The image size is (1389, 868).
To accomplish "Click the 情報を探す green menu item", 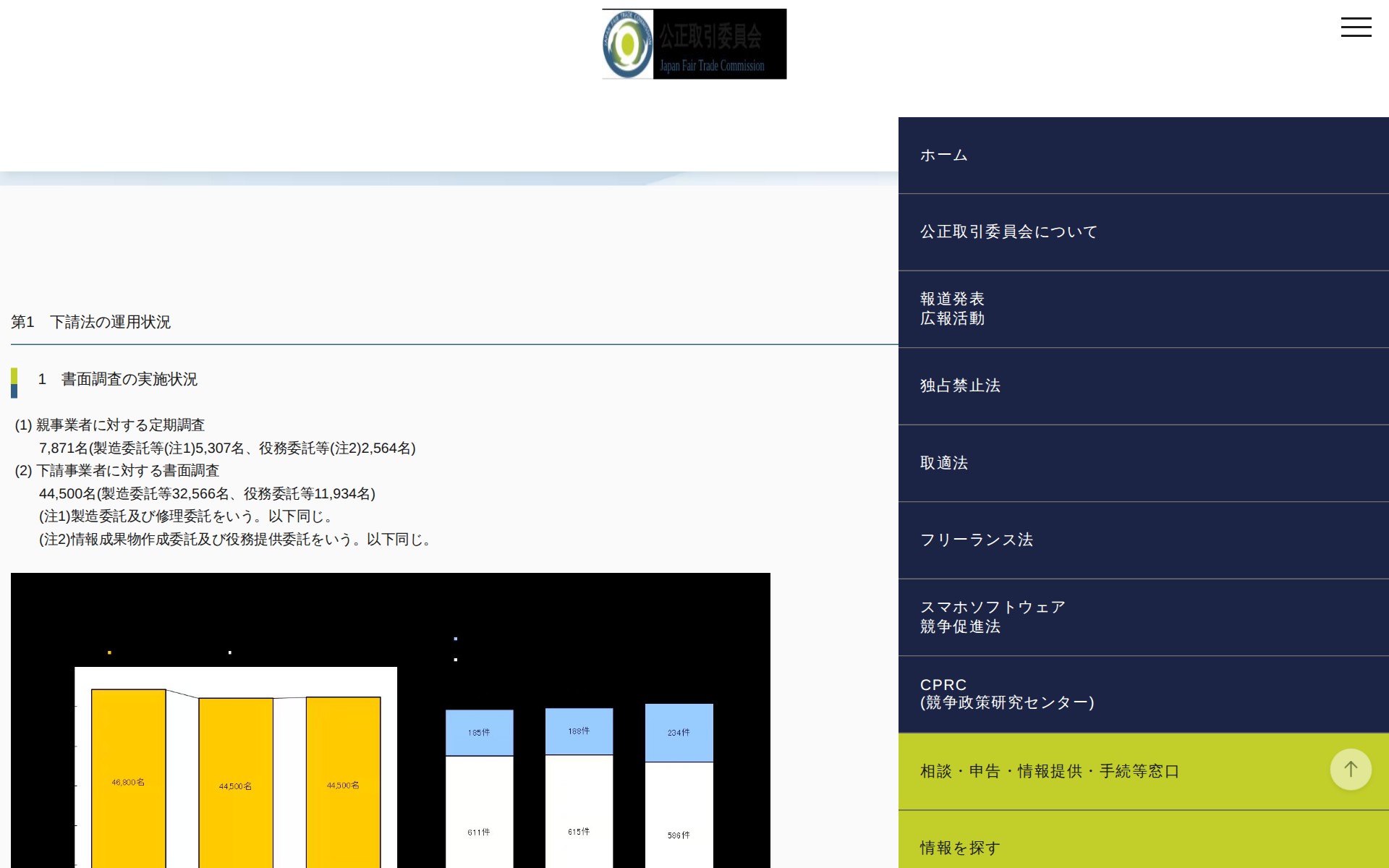I will pos(960,847).
